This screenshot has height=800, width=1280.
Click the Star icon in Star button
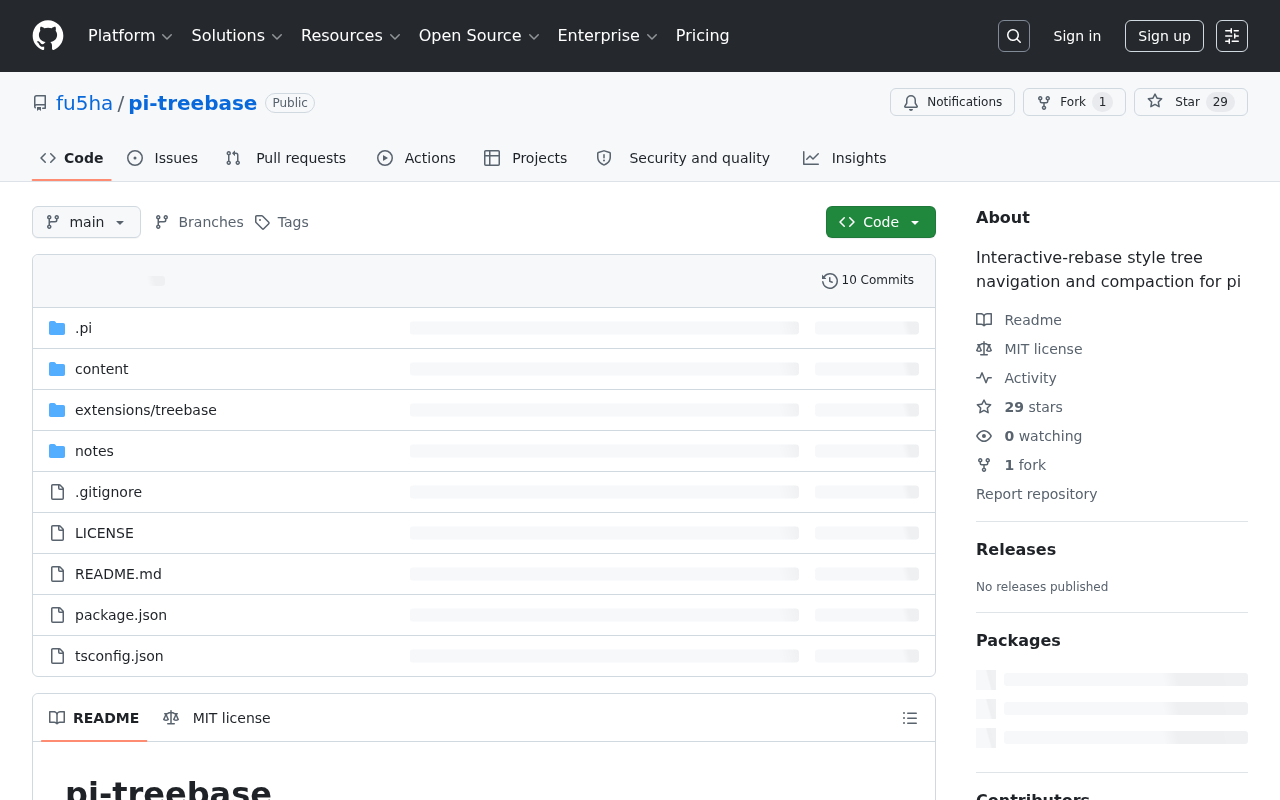1155,102
